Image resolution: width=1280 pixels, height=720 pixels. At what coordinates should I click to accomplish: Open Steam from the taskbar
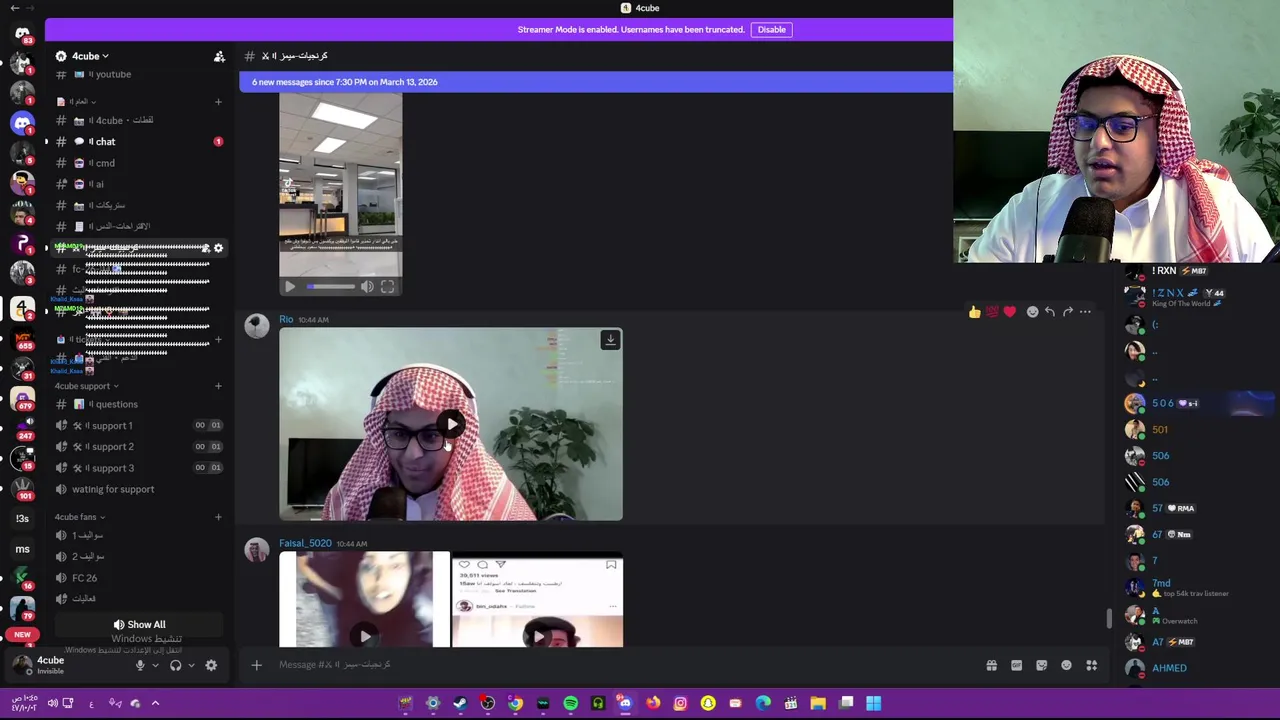(x=460, y=703)
